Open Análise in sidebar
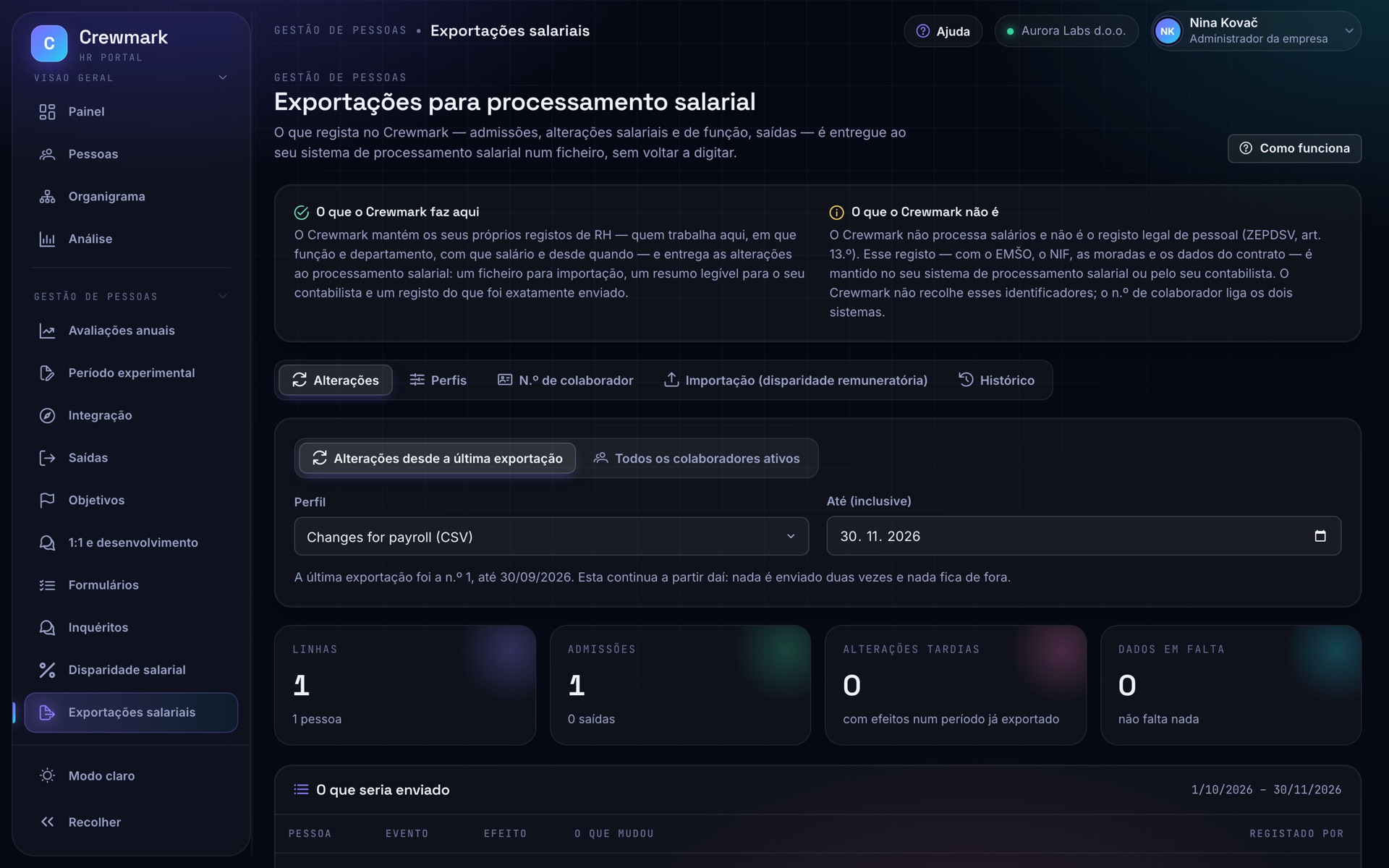This screenshot has height=868, width=1389. (131, 239)
